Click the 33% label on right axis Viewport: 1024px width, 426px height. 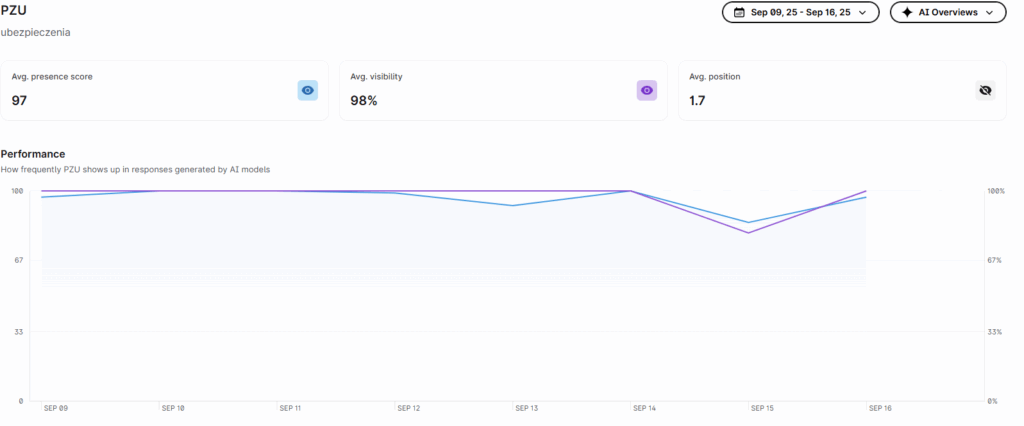[x=995, y=333]
